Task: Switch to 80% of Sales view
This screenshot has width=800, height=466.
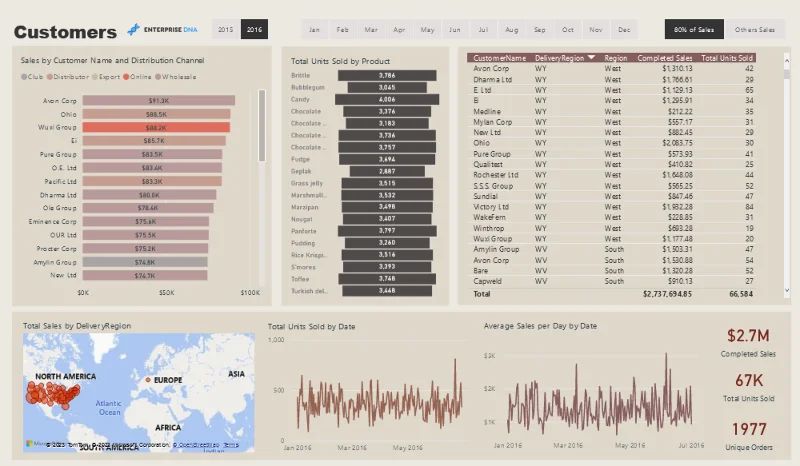Action: [x=694, y=30]
